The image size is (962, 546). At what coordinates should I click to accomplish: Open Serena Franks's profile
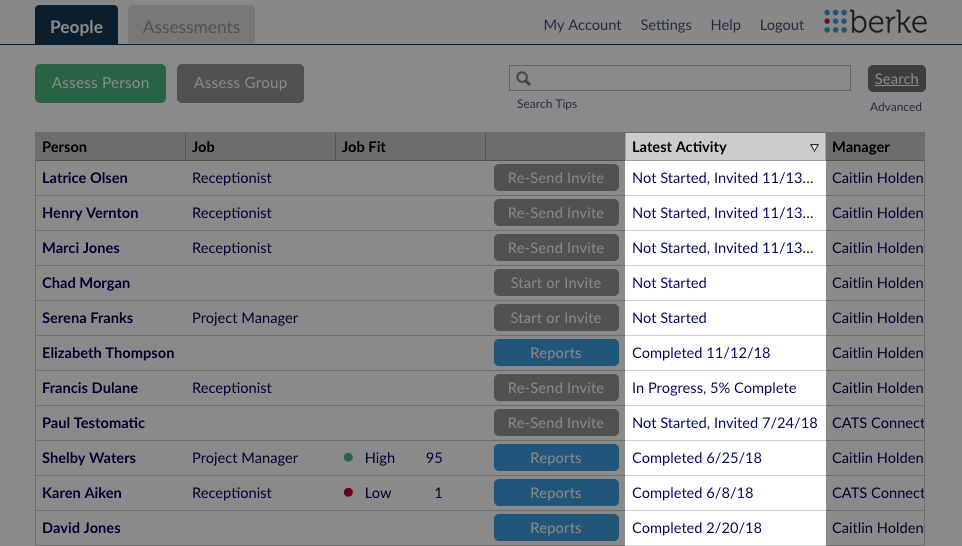(x=88, y=318)
